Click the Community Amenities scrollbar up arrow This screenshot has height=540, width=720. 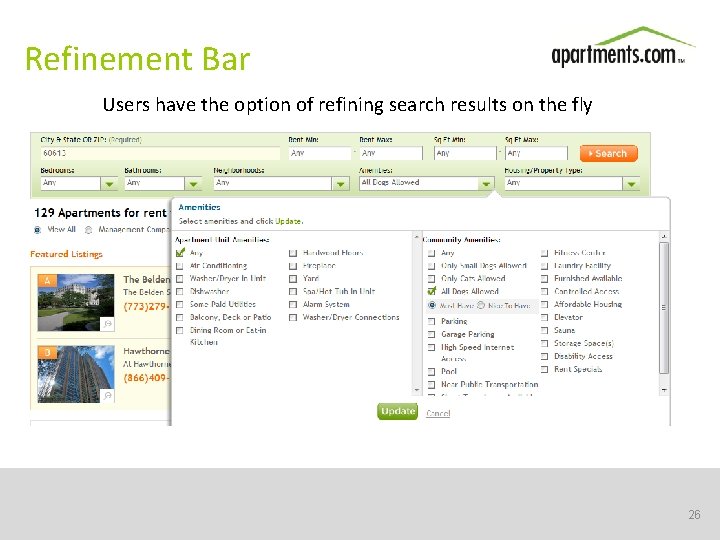pyautogui.click(x=664, y=236)
